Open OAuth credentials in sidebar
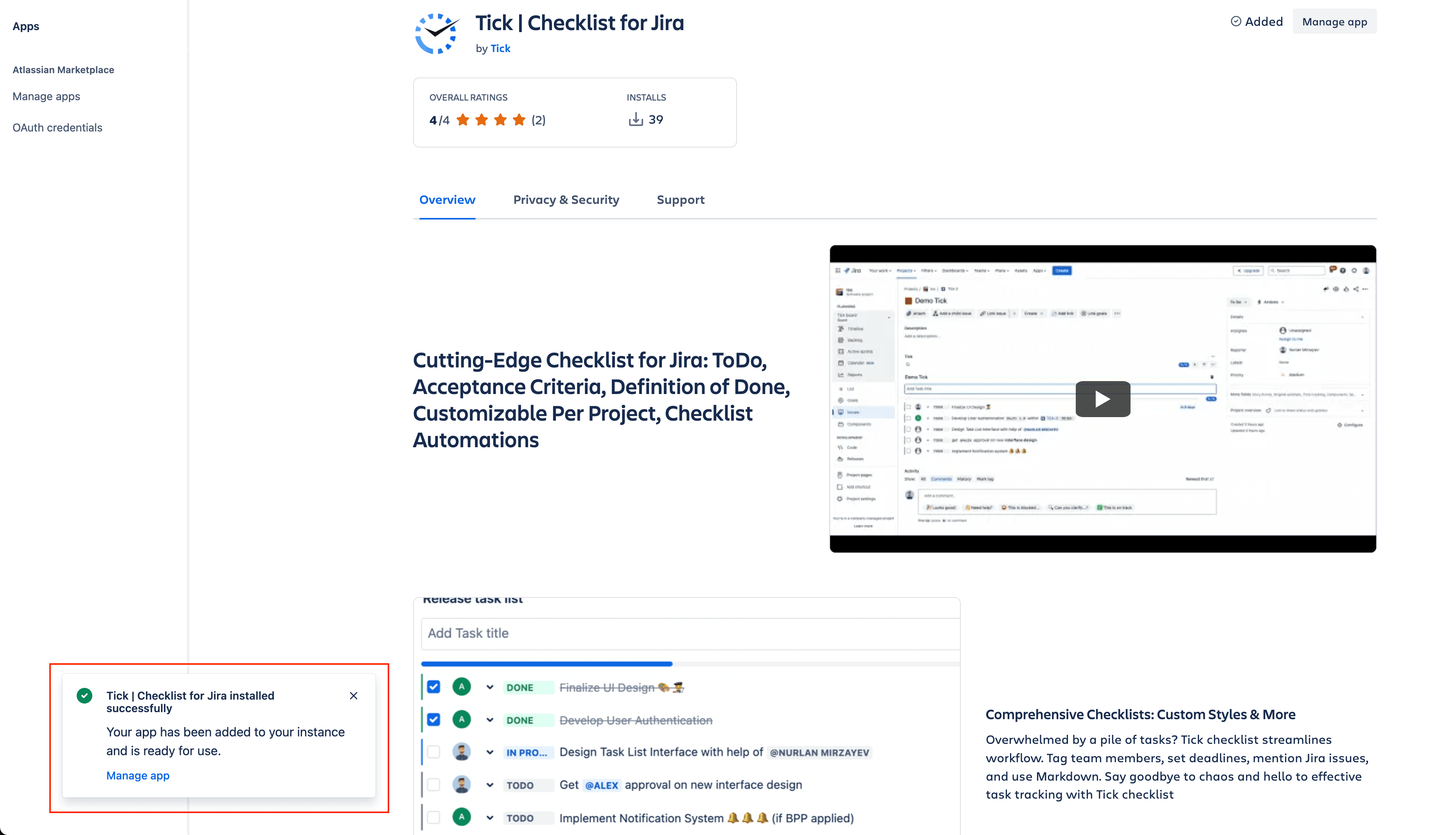Screen dimensions: 1456x835 point(58,127)
